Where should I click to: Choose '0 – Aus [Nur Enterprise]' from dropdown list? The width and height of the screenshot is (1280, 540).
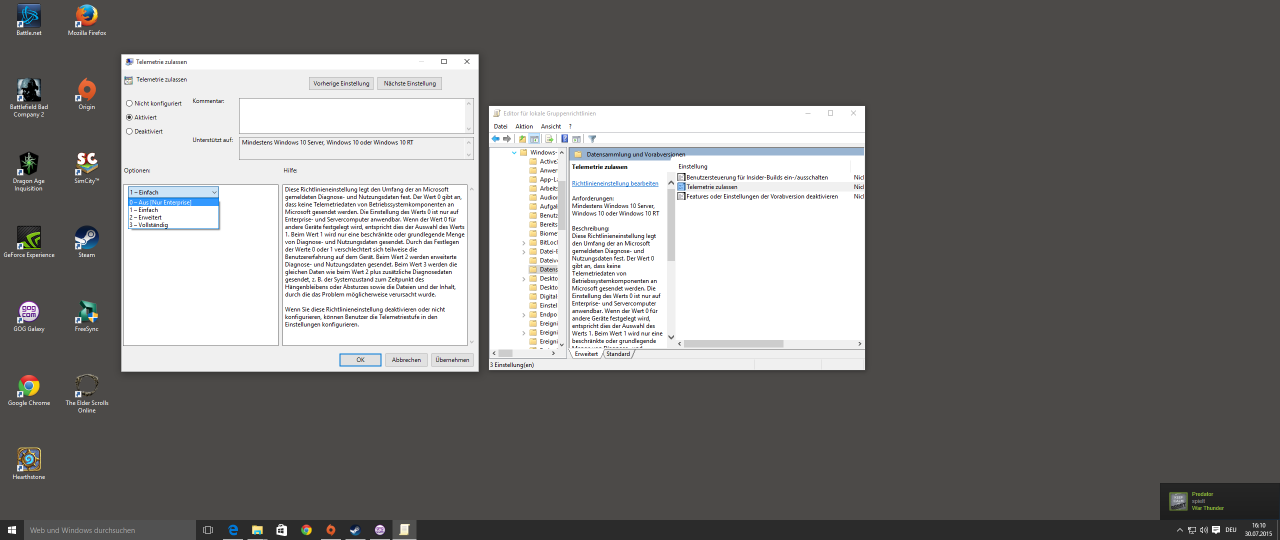point(173,202)
